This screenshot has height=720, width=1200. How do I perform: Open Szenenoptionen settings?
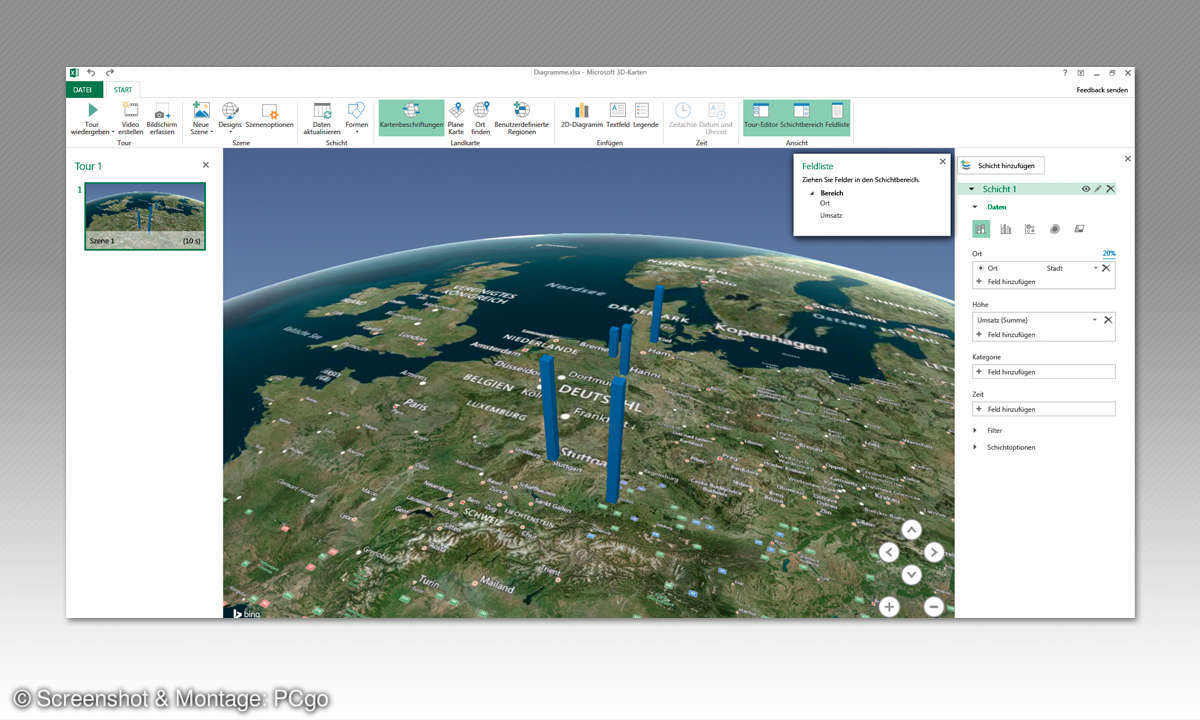(x=269, y=118)
